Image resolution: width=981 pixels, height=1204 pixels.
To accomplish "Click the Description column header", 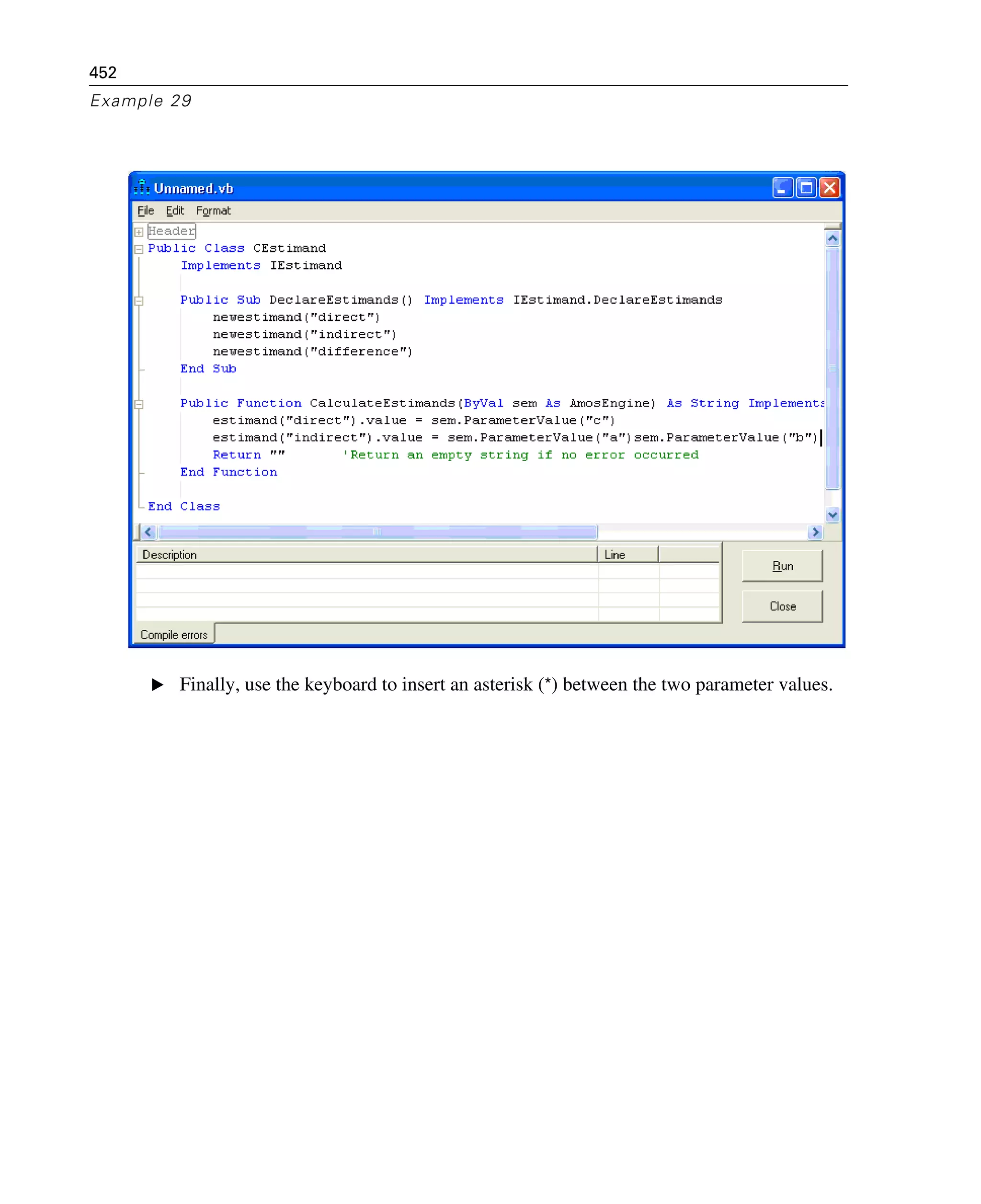I will (x=367, y=554).
